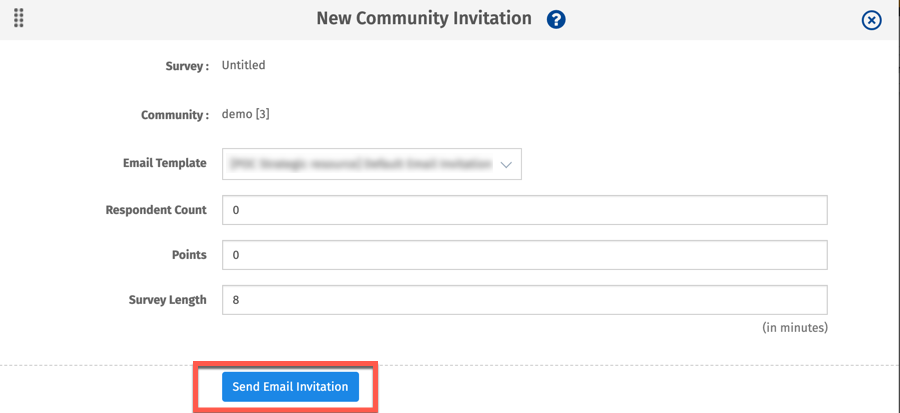Focus the Respondent Count input field
The image size is (900, 413).
(524, 210)
